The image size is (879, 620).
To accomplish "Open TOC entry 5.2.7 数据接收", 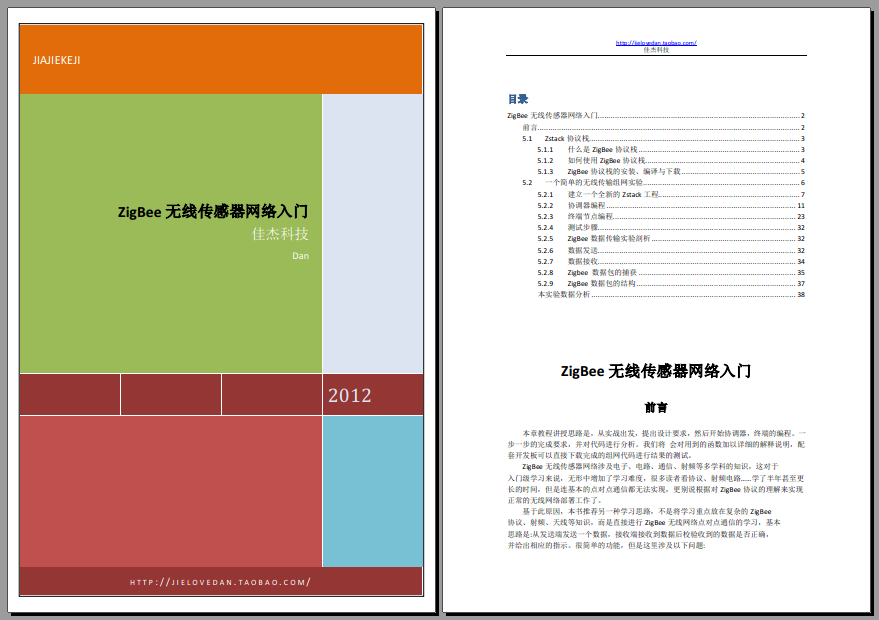I will (x=671, y=261).
